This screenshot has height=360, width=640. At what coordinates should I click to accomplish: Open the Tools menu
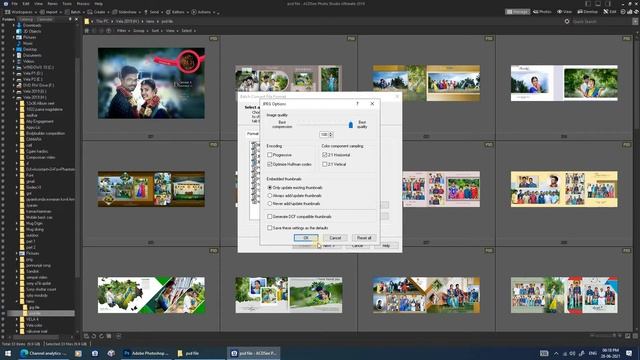67,4
